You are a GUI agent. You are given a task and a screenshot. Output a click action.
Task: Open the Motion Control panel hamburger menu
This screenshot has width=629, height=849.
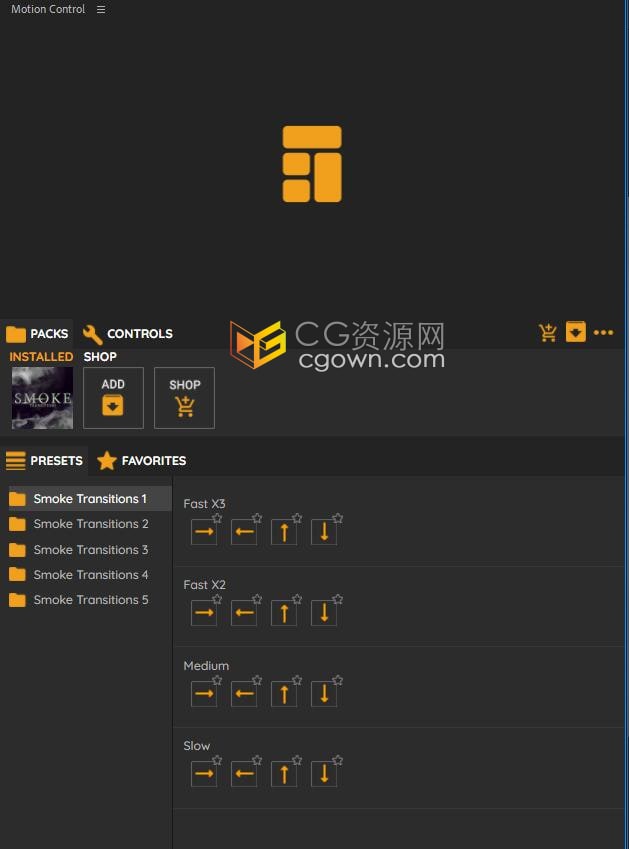coord(101,9)
